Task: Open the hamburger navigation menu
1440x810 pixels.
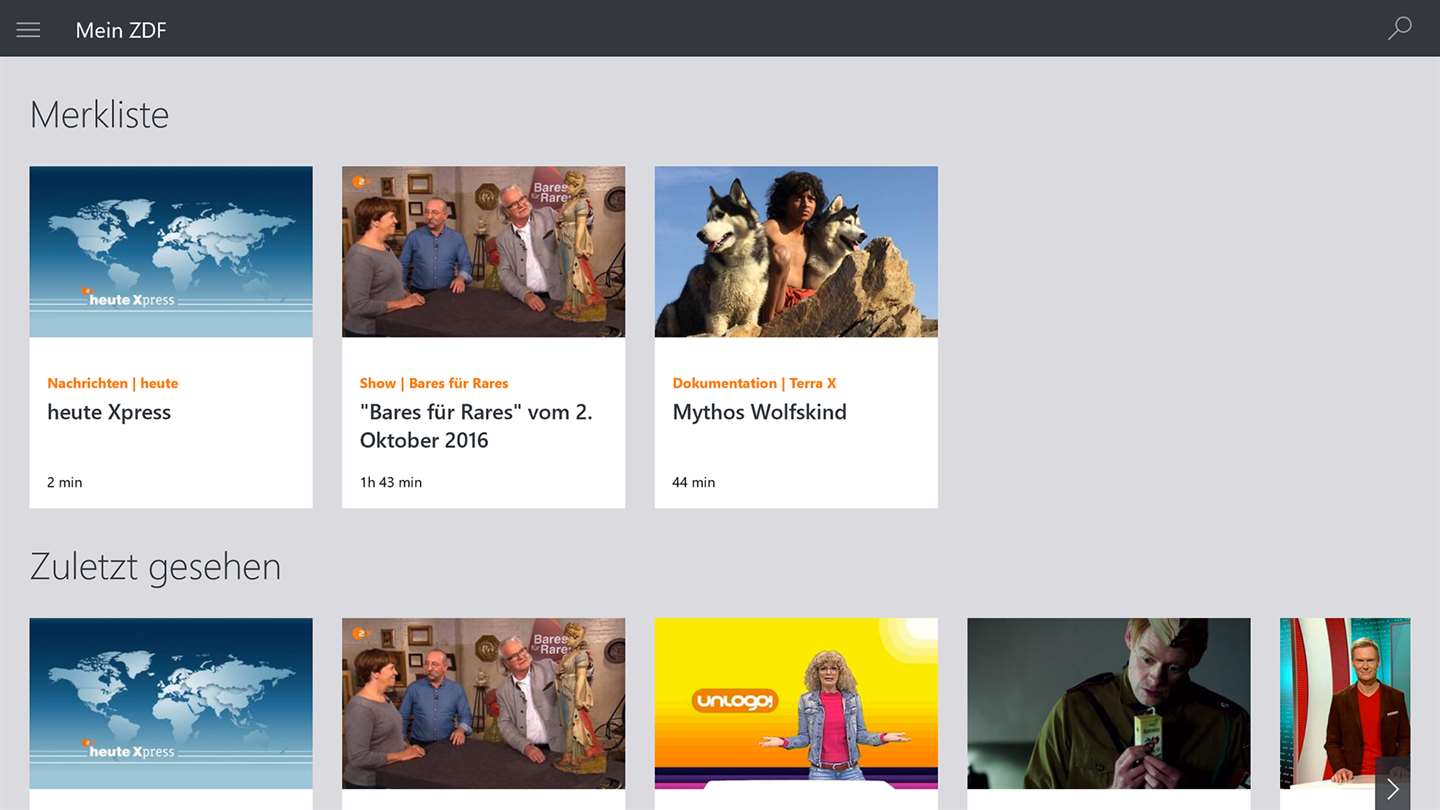Action: (28, 29)
